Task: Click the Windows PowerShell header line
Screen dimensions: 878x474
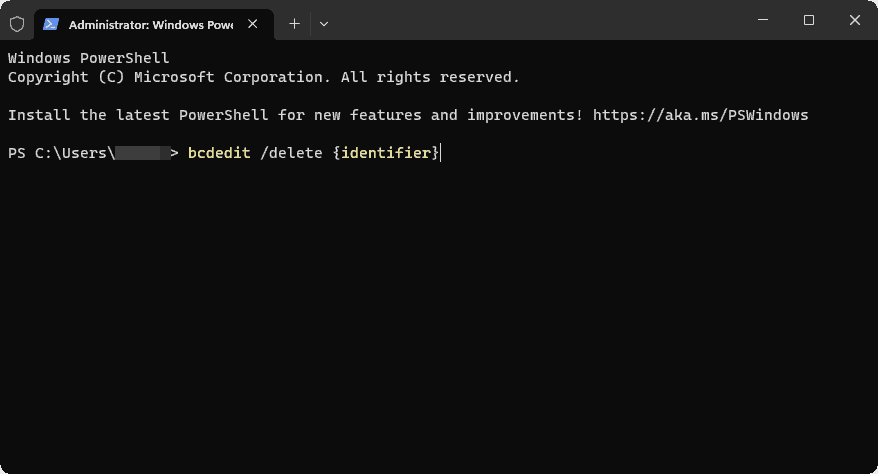Action: [88, 58]
